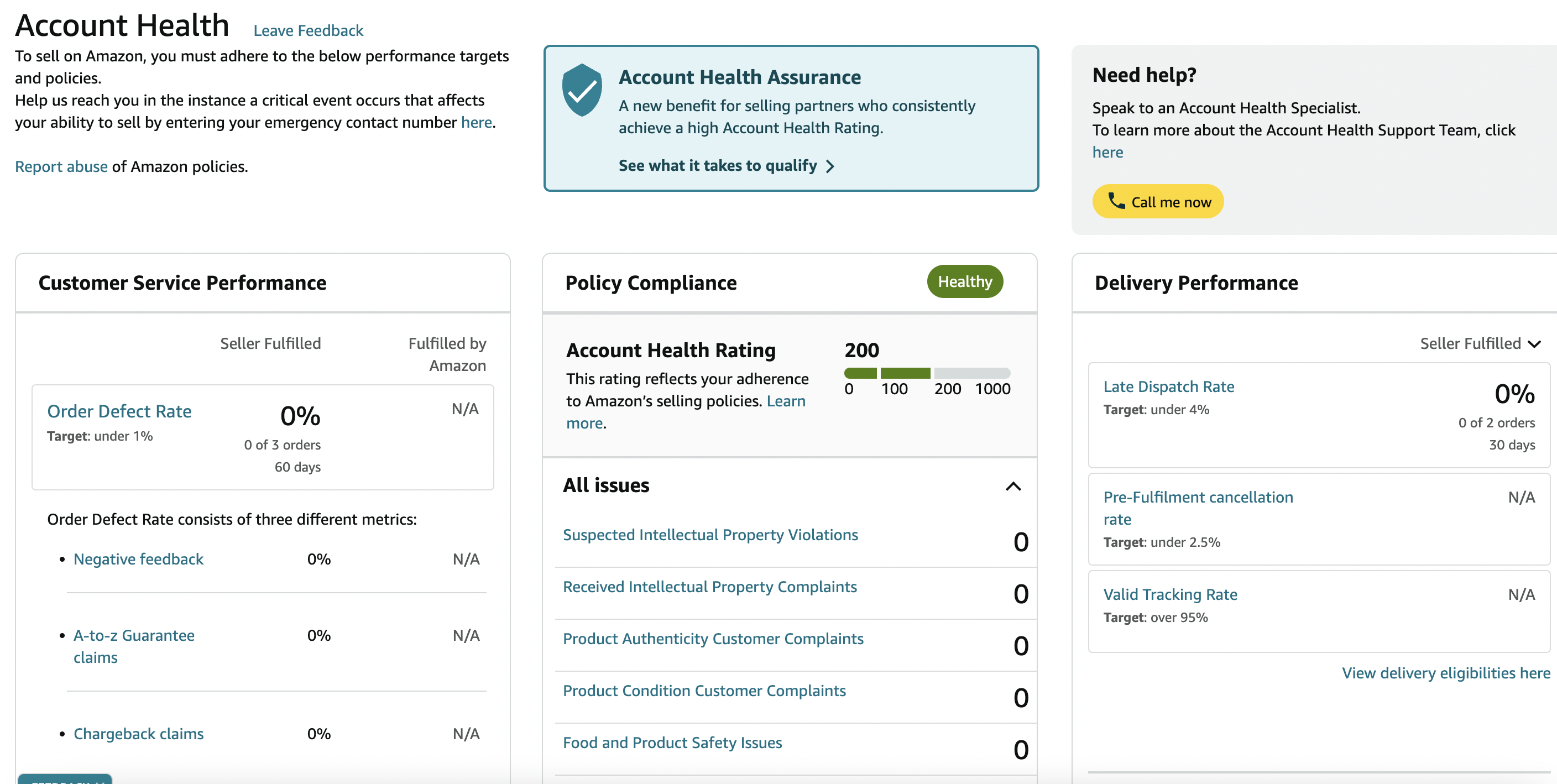Click the '0 of 3 orders' text
This screenshot has width=1557, height=784.
(283, 445)
